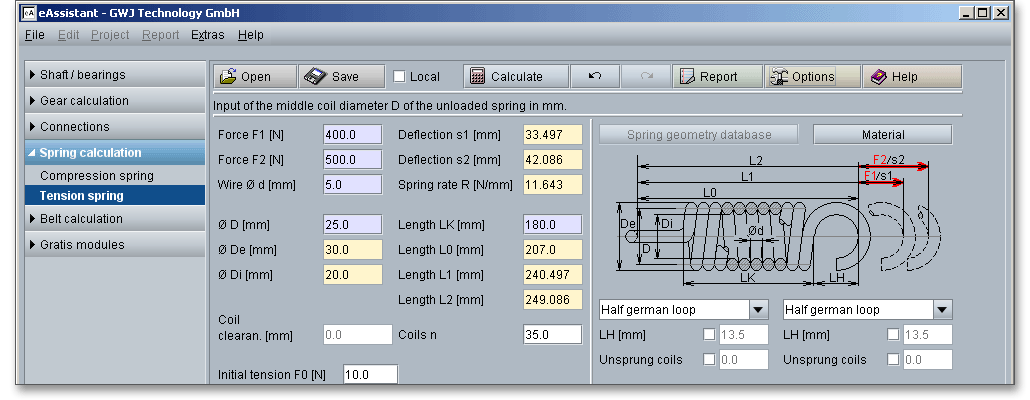Screen dimensions: 1030x400
Task: Open the left Half german loop dropdown
Action: coord(757,310)
